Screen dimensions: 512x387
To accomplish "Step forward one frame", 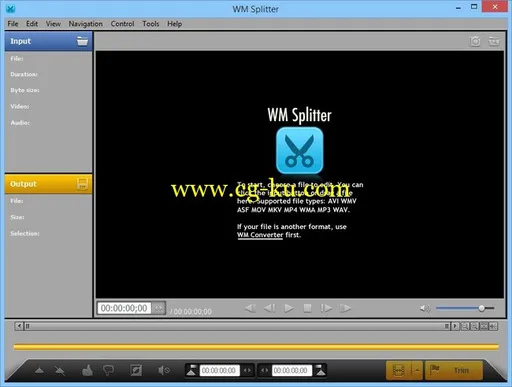I will click(x=326, y=308).
